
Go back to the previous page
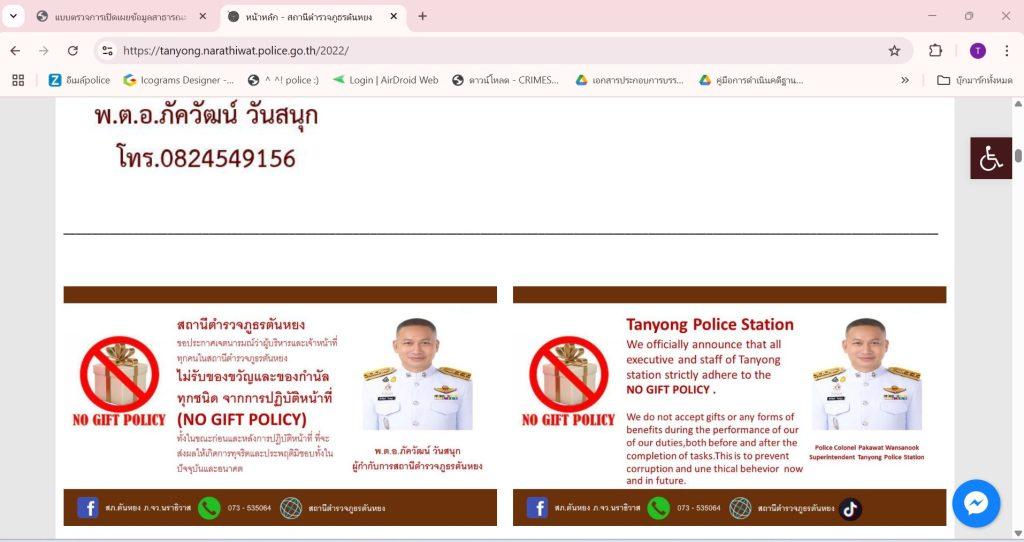[16, 50]
